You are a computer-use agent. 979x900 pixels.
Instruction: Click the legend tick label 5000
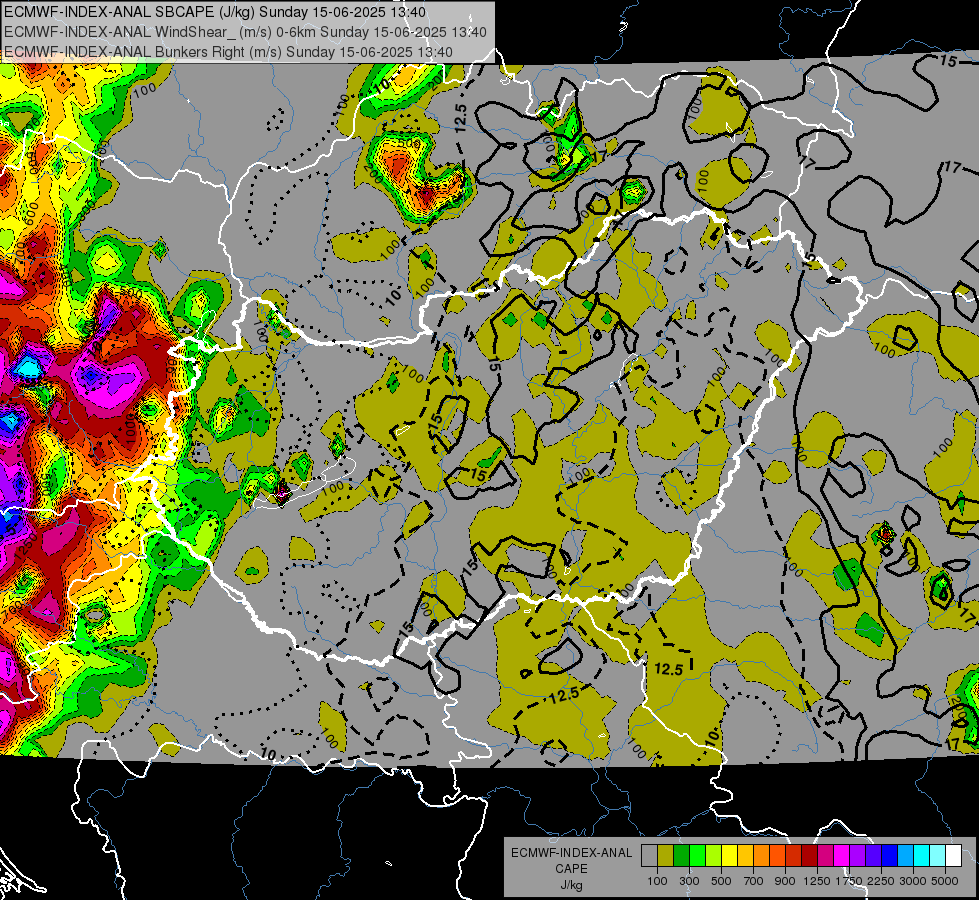coord(945,881)
